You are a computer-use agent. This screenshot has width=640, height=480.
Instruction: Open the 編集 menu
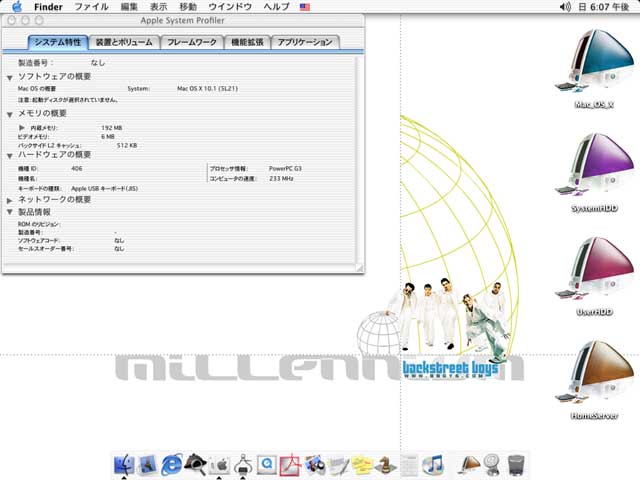click(129, 7)
